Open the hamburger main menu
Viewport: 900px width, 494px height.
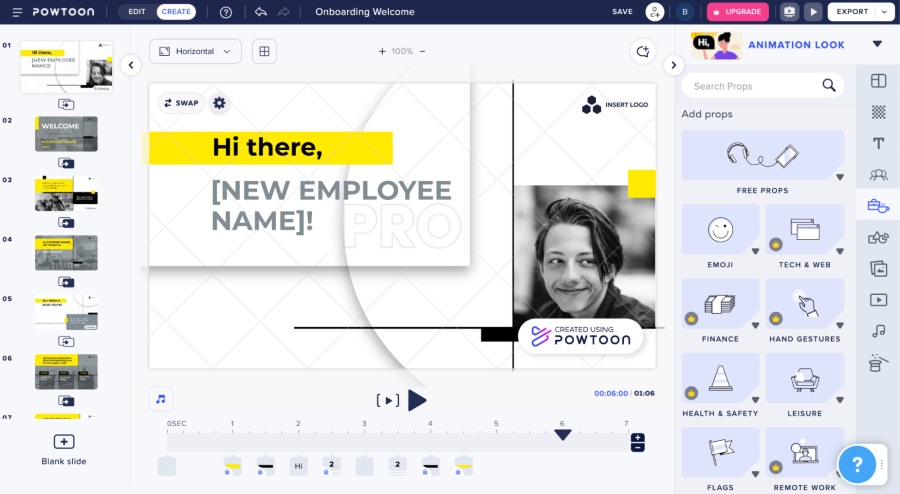coord(17,12)
